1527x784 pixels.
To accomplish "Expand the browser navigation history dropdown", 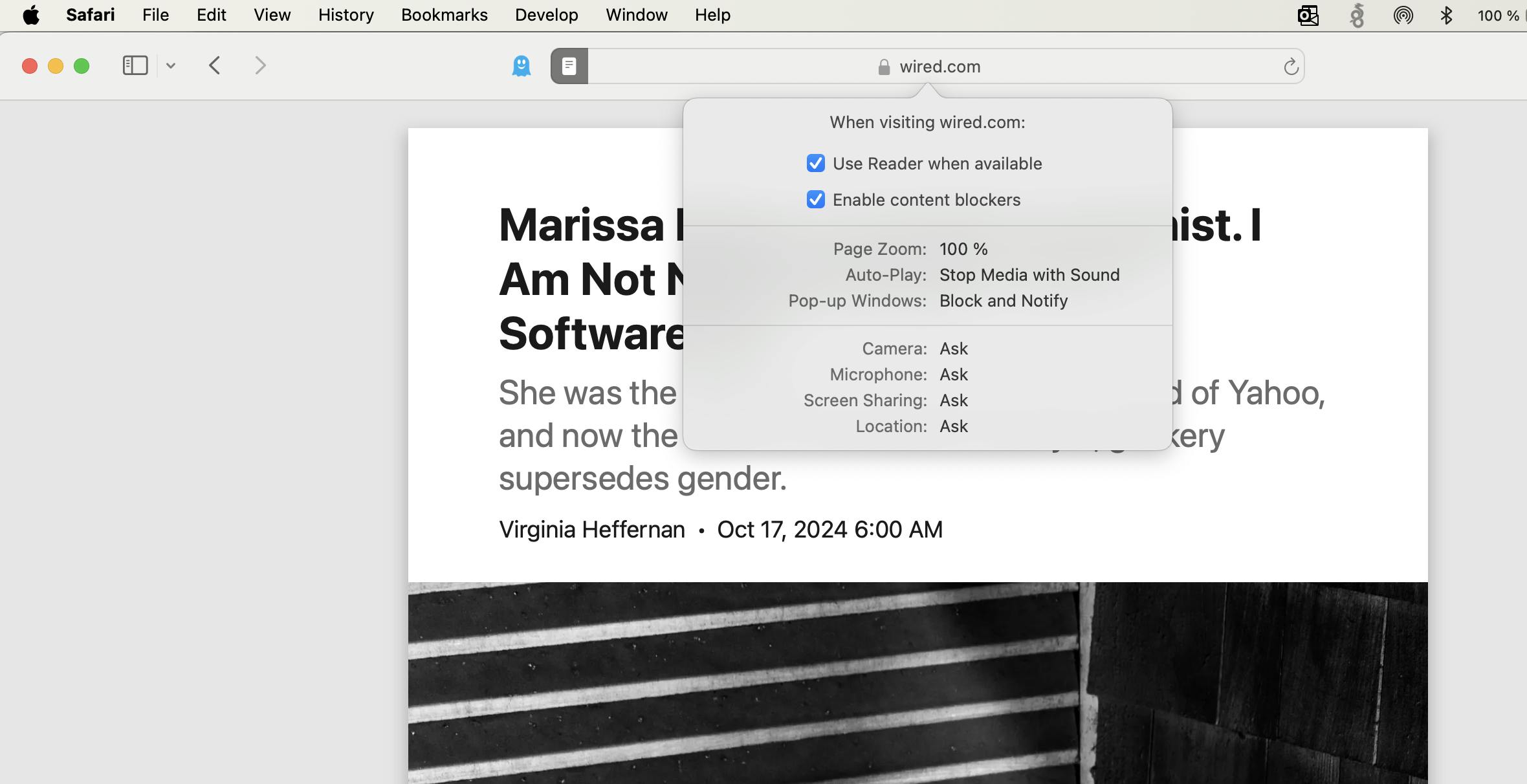I will coord(170,65).
